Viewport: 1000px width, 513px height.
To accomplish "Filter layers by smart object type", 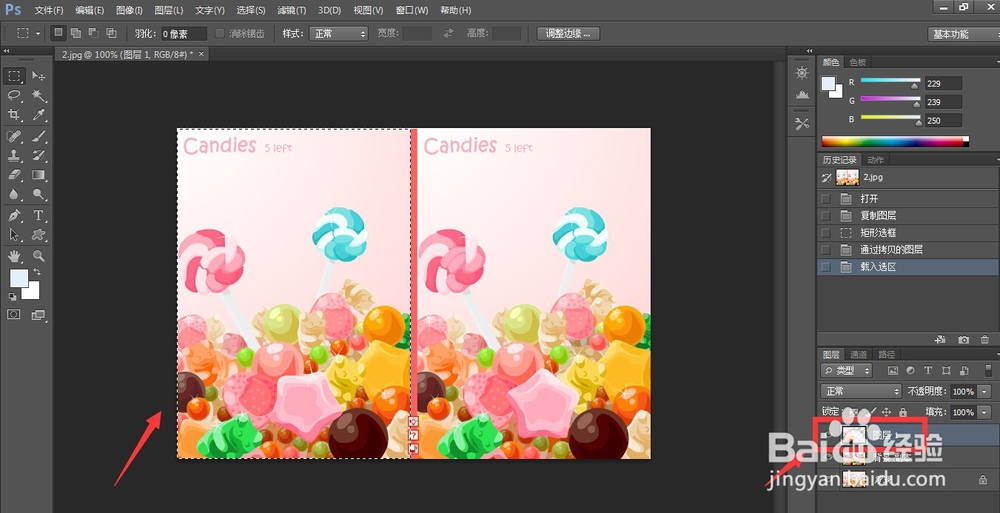I will tap(964, 370).
